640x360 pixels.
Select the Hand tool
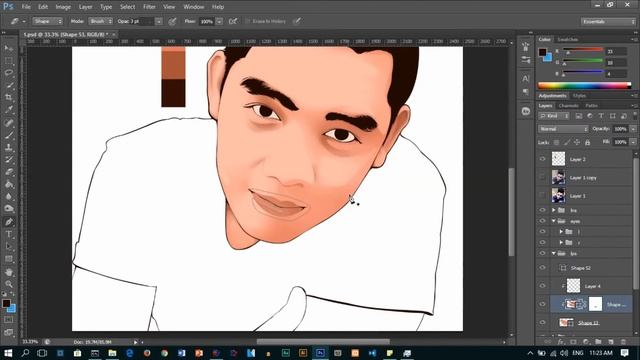[9, 272]
